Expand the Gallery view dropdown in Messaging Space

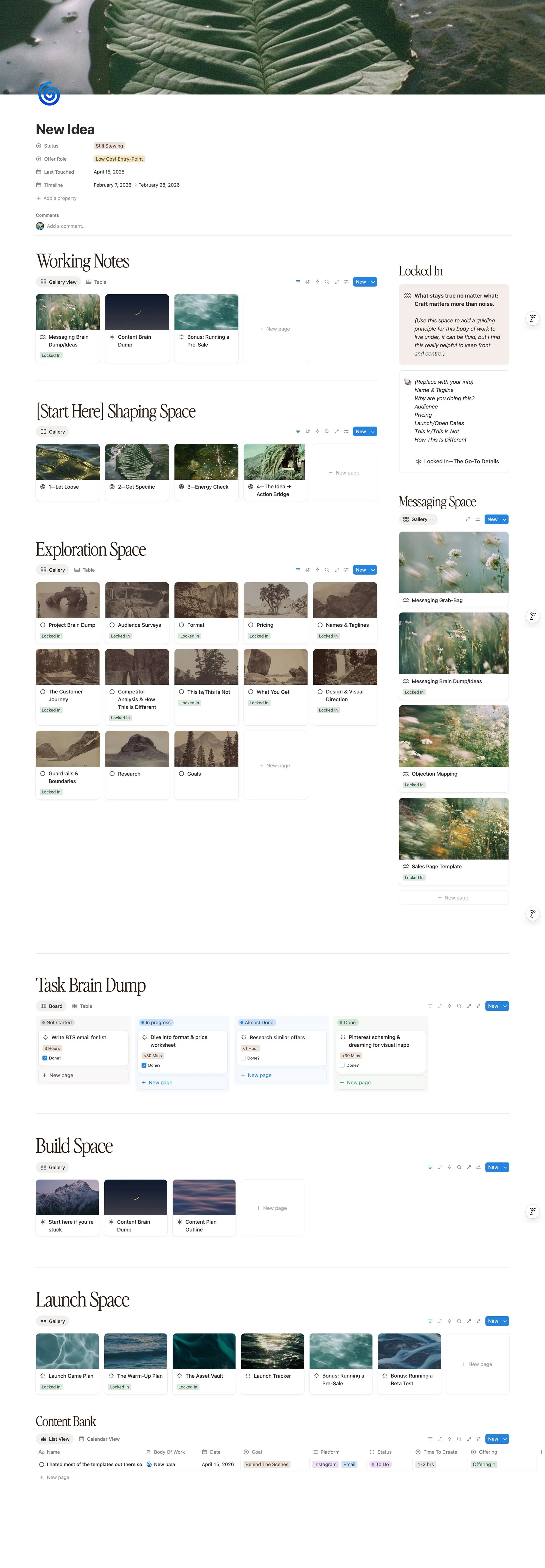(x=431, y=519)
